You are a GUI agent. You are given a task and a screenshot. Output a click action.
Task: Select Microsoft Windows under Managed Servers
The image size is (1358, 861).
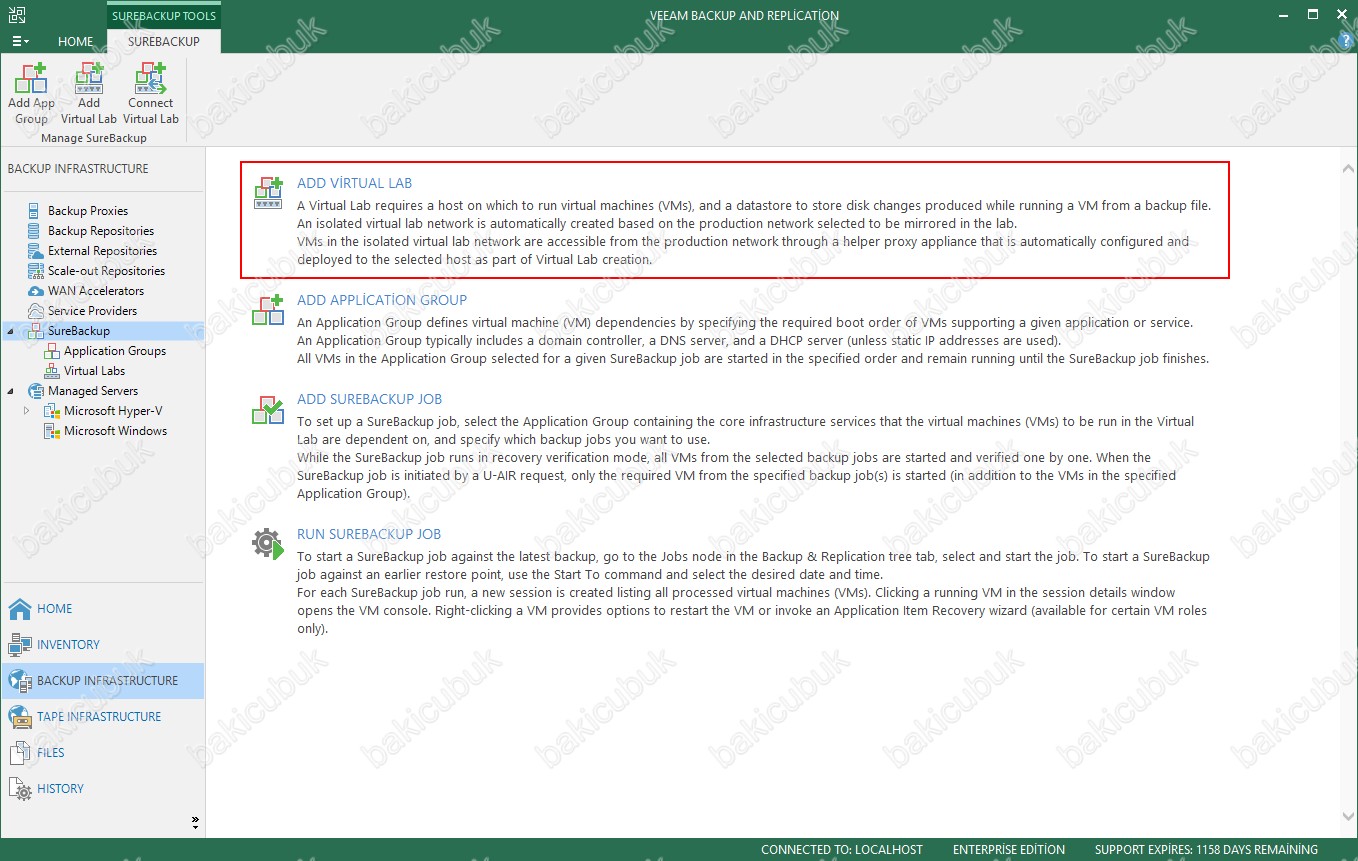pos(116,431)
